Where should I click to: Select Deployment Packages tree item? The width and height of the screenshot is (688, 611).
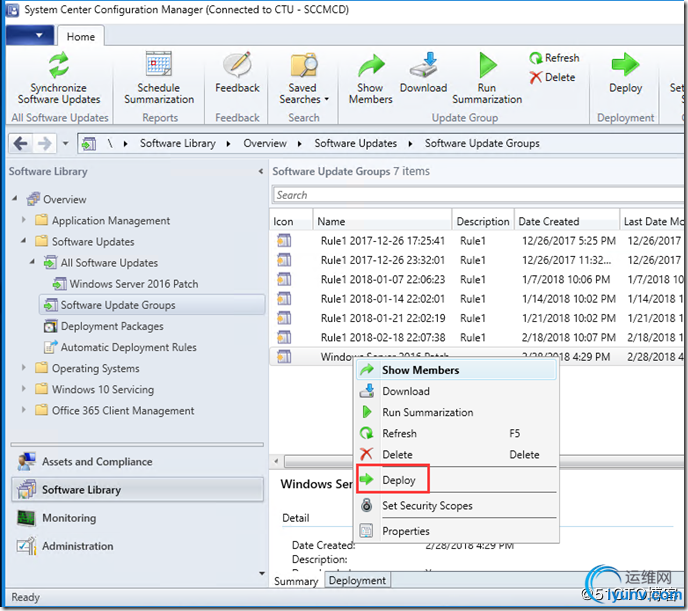click(104, 326)
